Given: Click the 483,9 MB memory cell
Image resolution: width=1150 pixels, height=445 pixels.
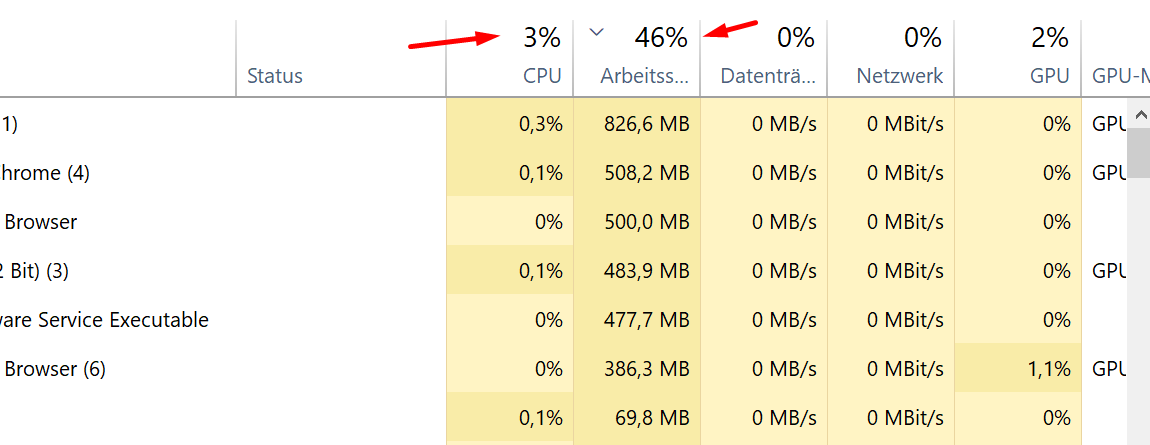Looking at the screenshot, I should 646,271.
